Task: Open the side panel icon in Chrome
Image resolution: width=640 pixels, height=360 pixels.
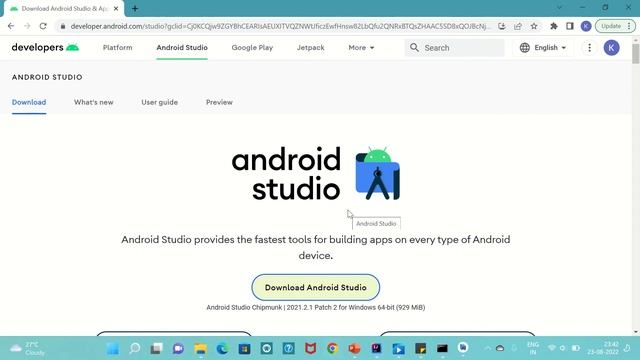Action: tap(570, 26)
